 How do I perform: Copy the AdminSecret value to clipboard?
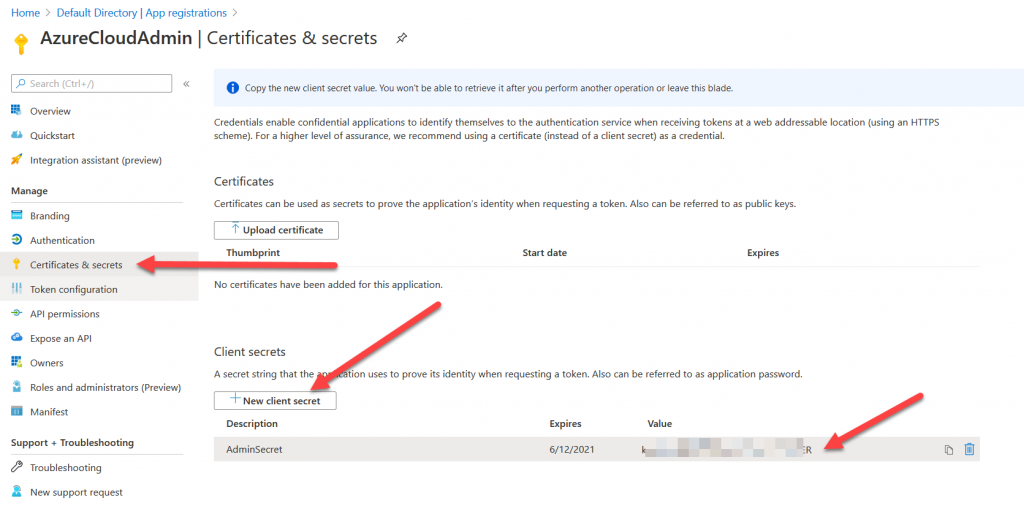point(949,450)
